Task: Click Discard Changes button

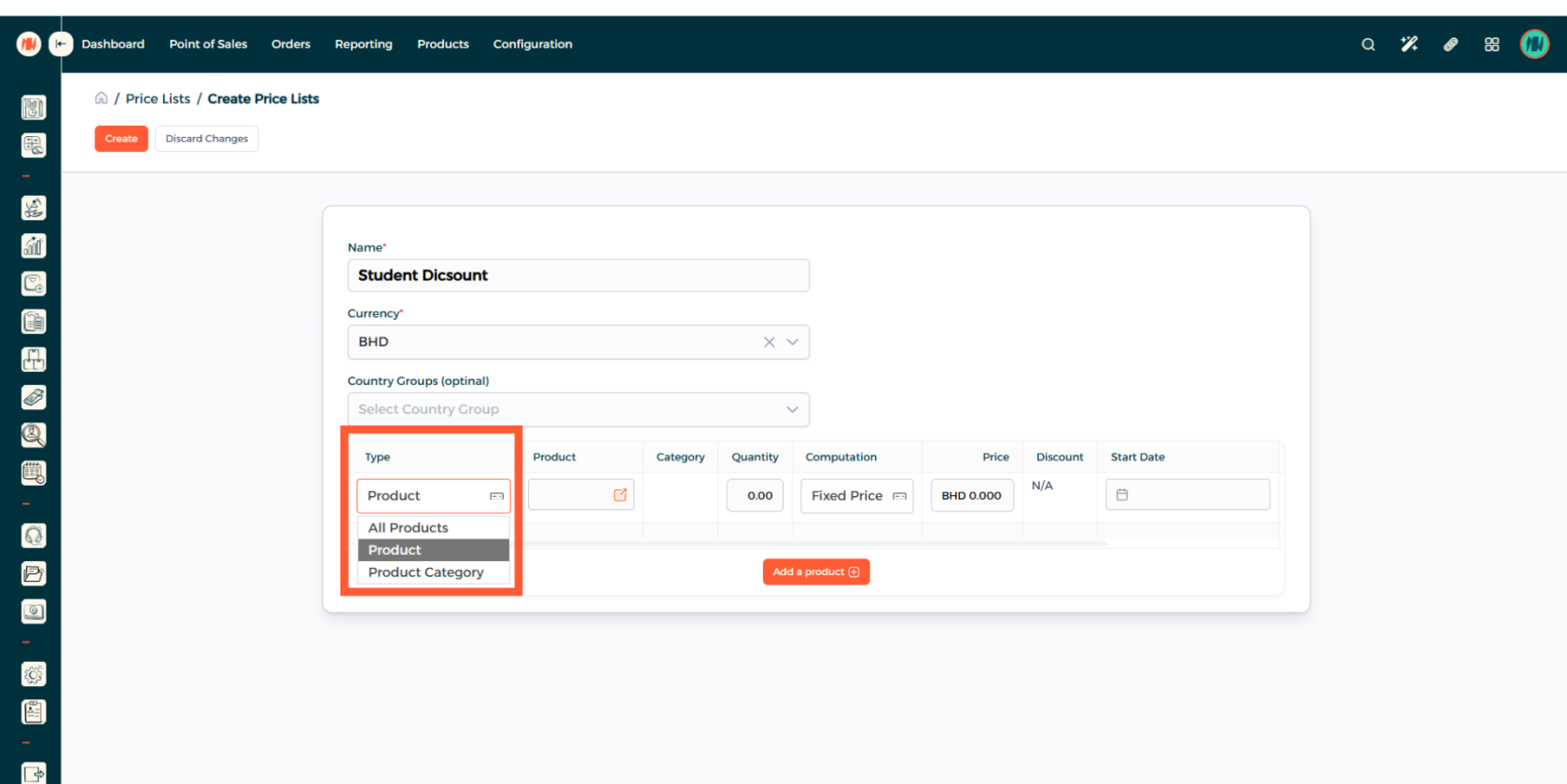Action: pyautogui.click(x=206, y=139)
